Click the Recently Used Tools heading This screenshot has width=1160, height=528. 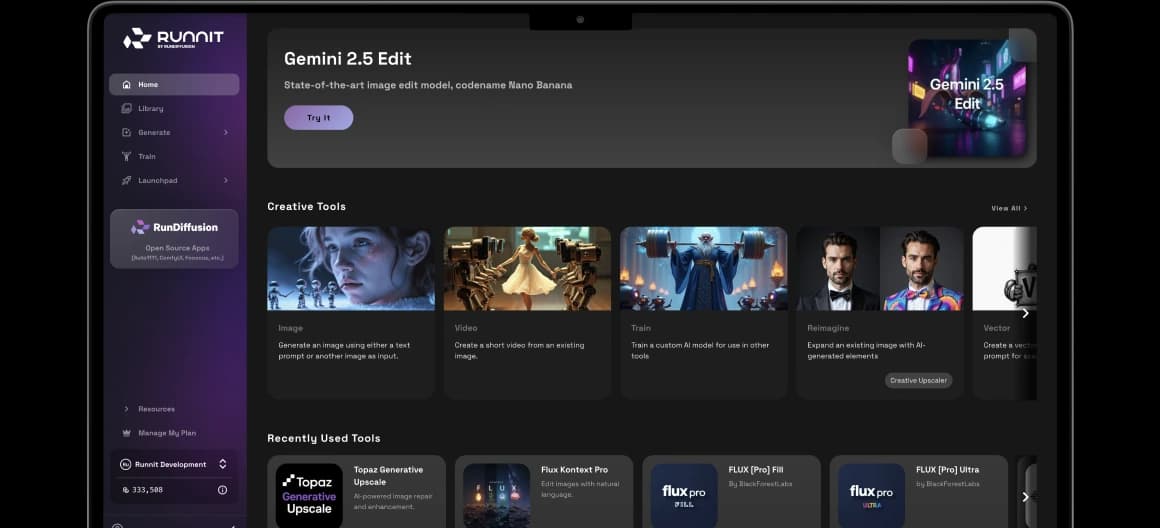click(324, 439)
